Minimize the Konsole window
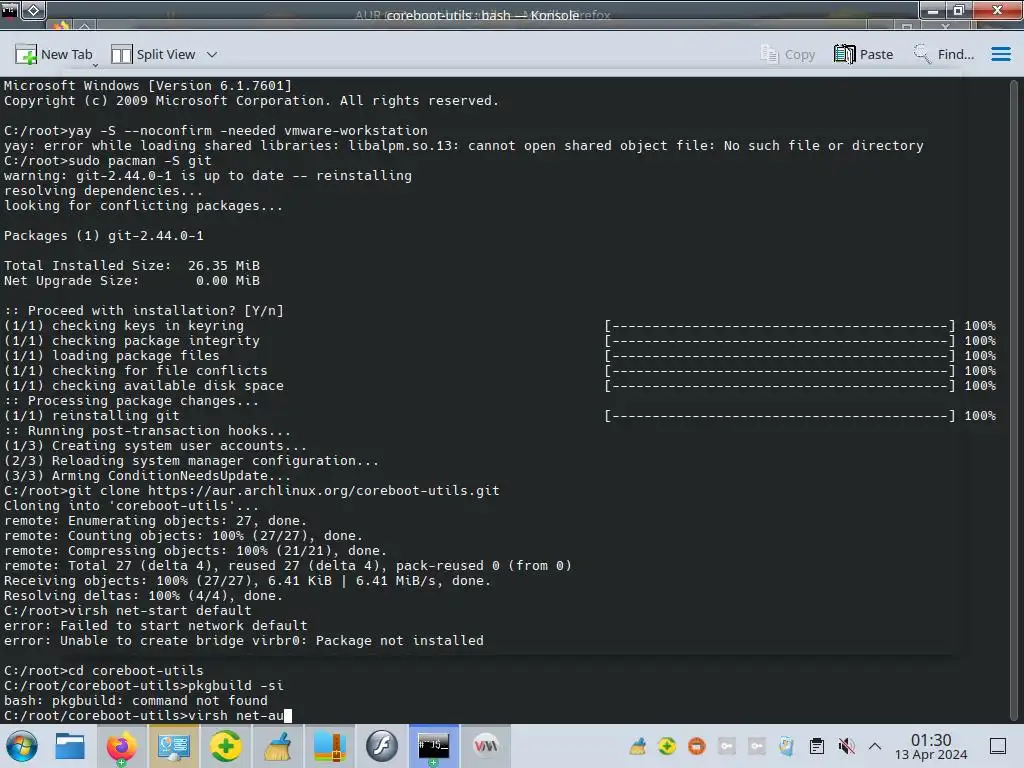 933,10
